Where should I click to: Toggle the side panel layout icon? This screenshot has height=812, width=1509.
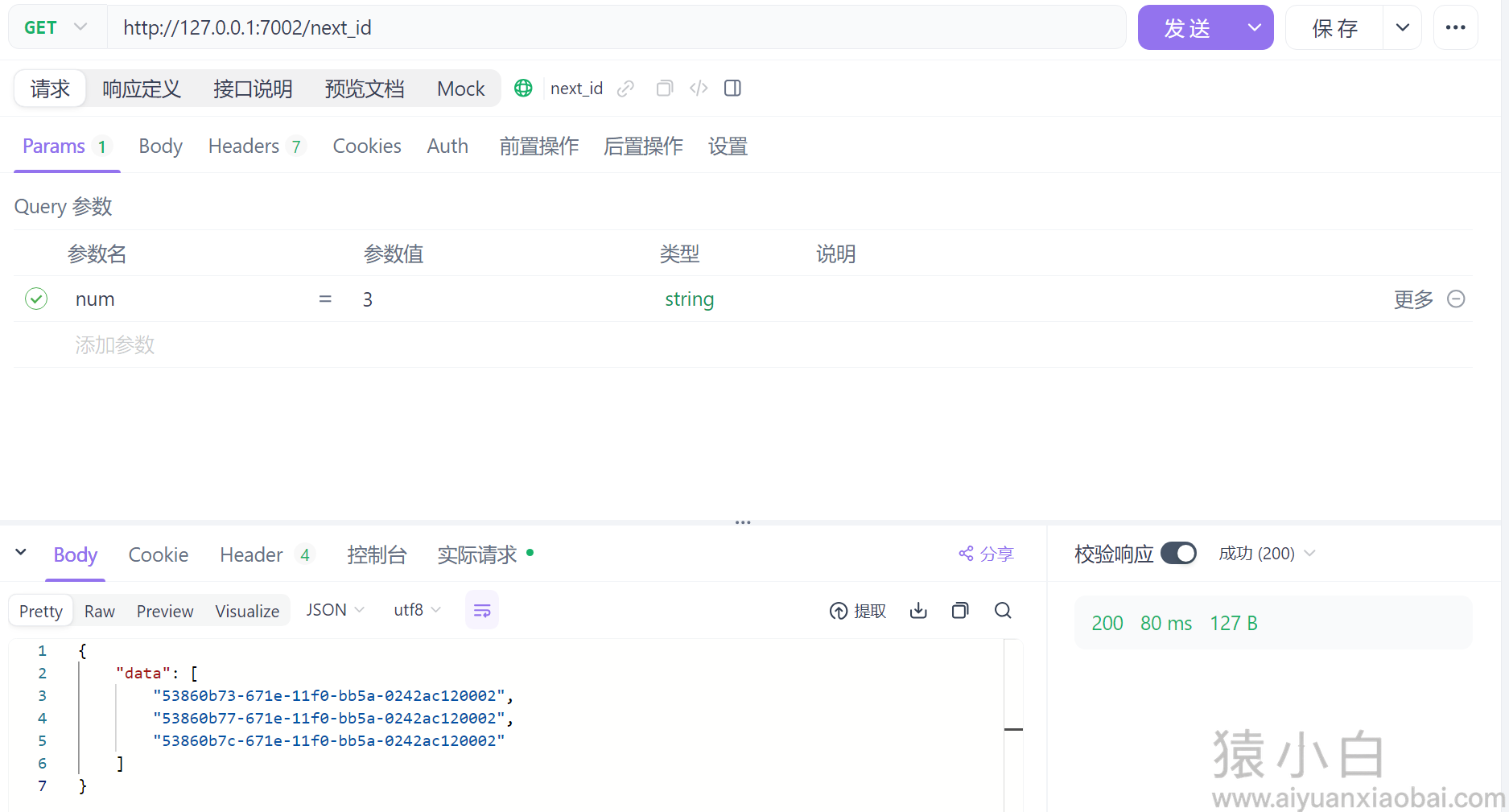click(x=732, y=89)
